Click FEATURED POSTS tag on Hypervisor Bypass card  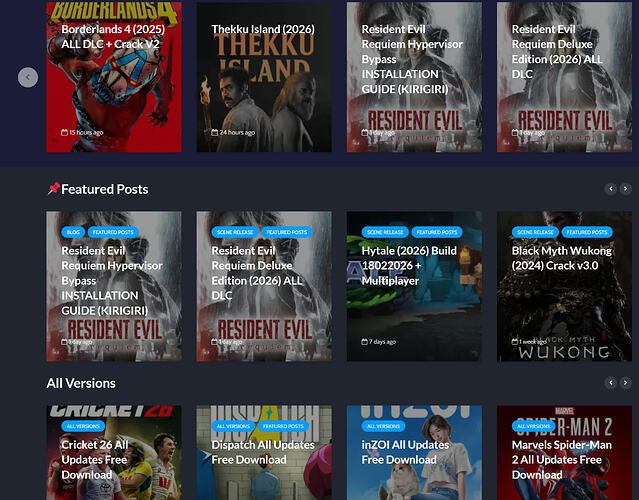coord(113,232)
